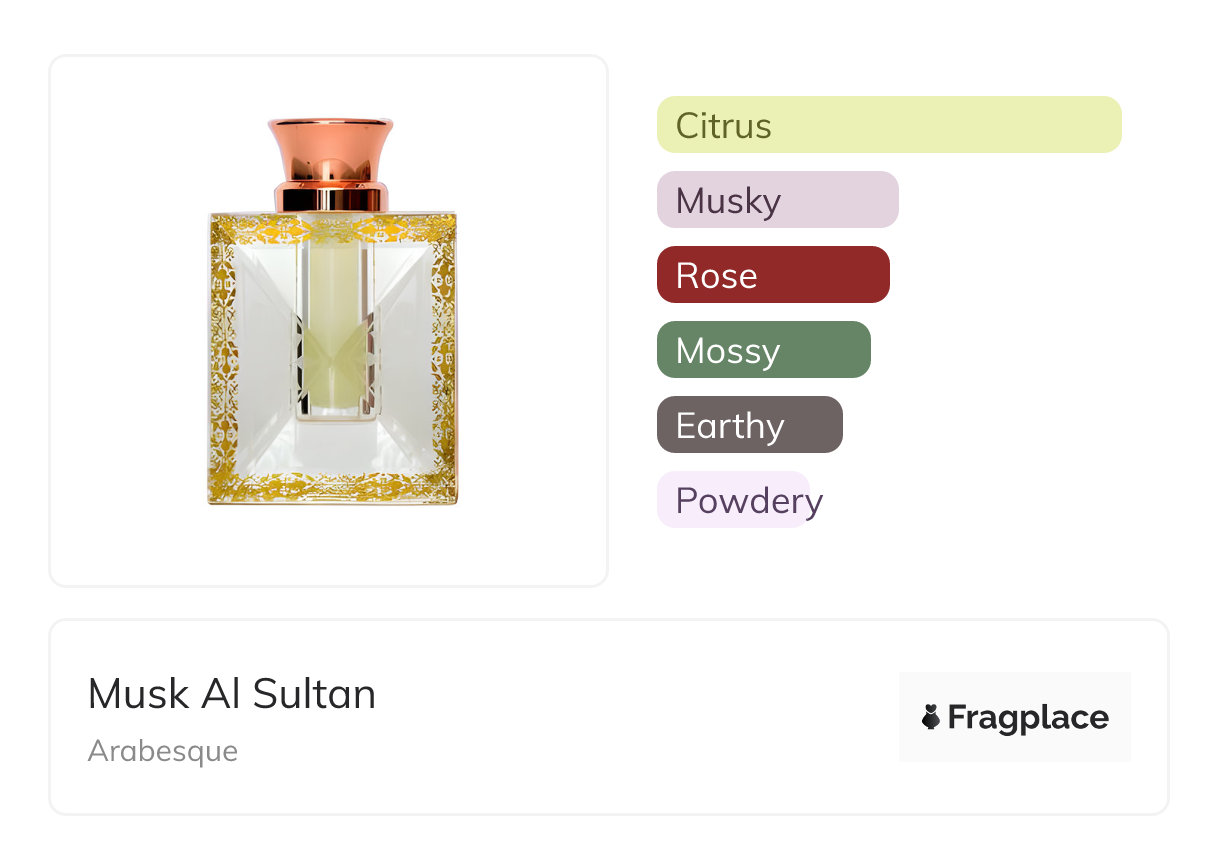Viewport: 1218px width, 864px height.
Task: Choose the Powdery accord bar
Action: click(733, 500)
